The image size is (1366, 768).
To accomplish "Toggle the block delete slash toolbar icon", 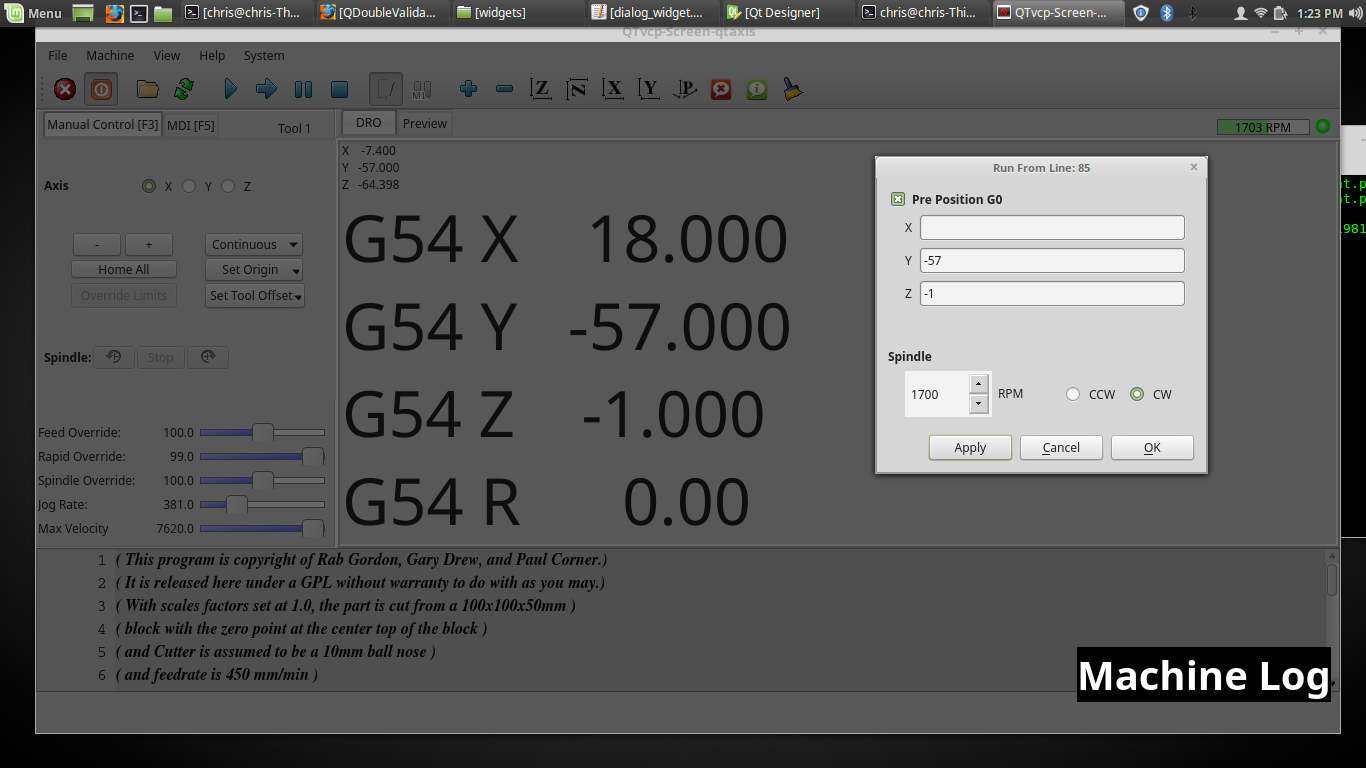I will point(386,89).
